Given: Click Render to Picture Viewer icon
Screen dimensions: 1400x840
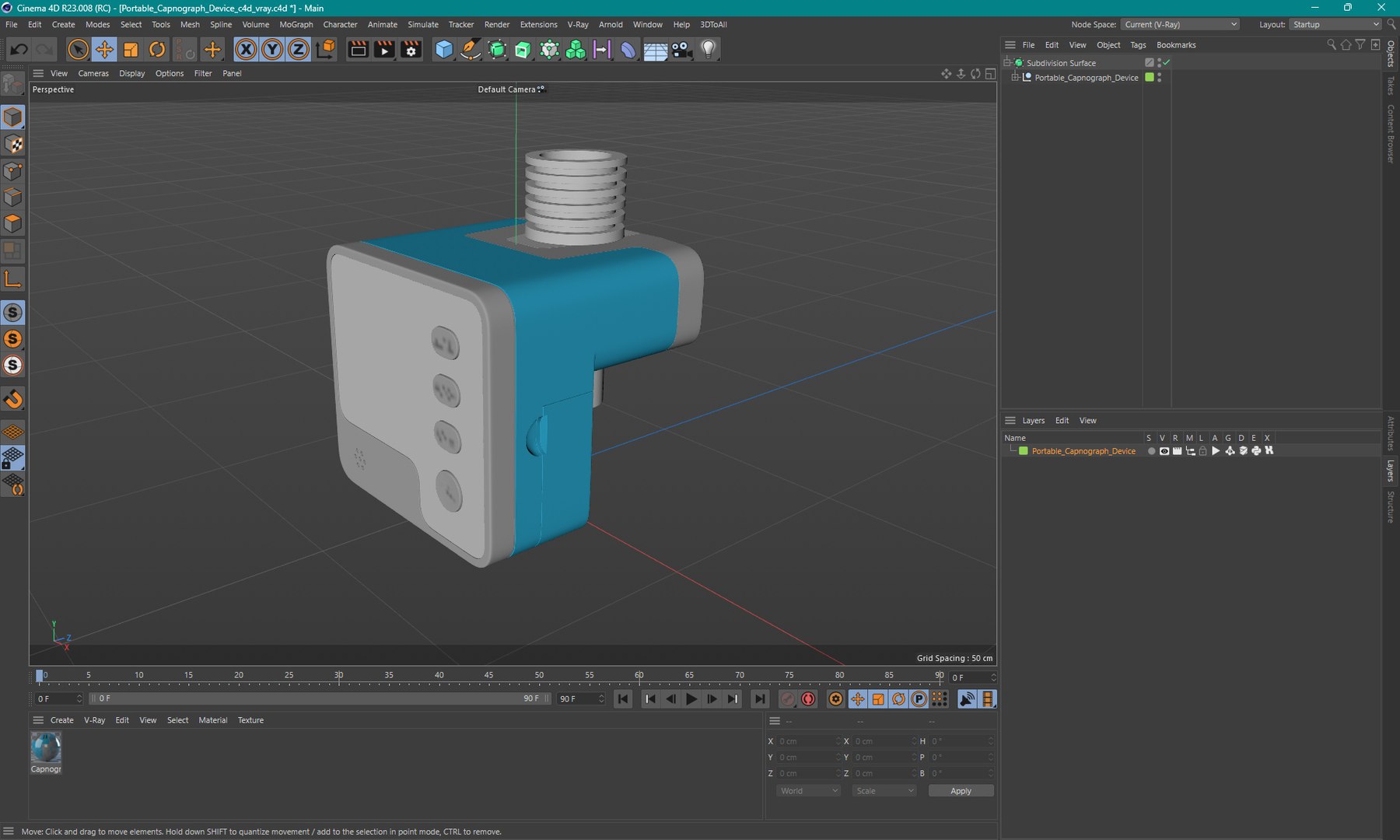Looking at the screenshot, I should tap(384, 50).
